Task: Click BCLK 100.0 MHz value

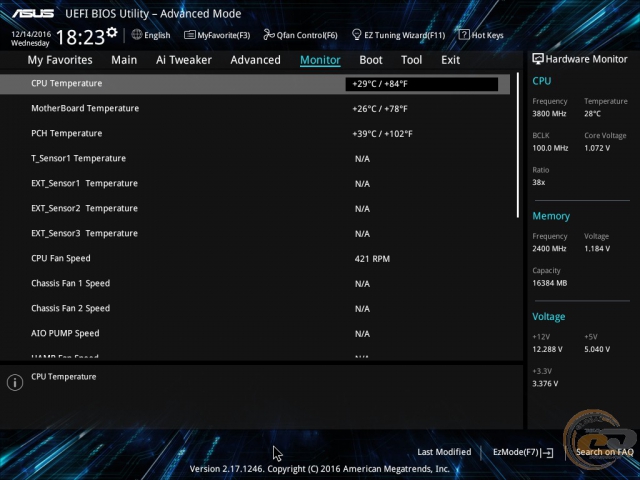Action: (550, 148)
